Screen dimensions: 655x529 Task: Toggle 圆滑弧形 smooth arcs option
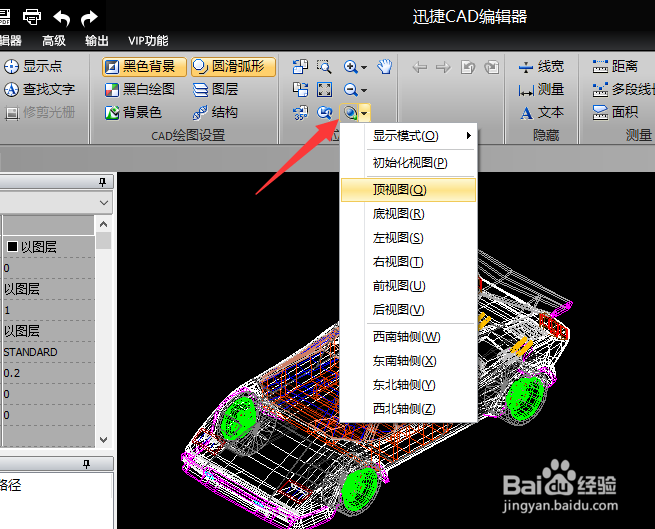[x=233, y=66]
